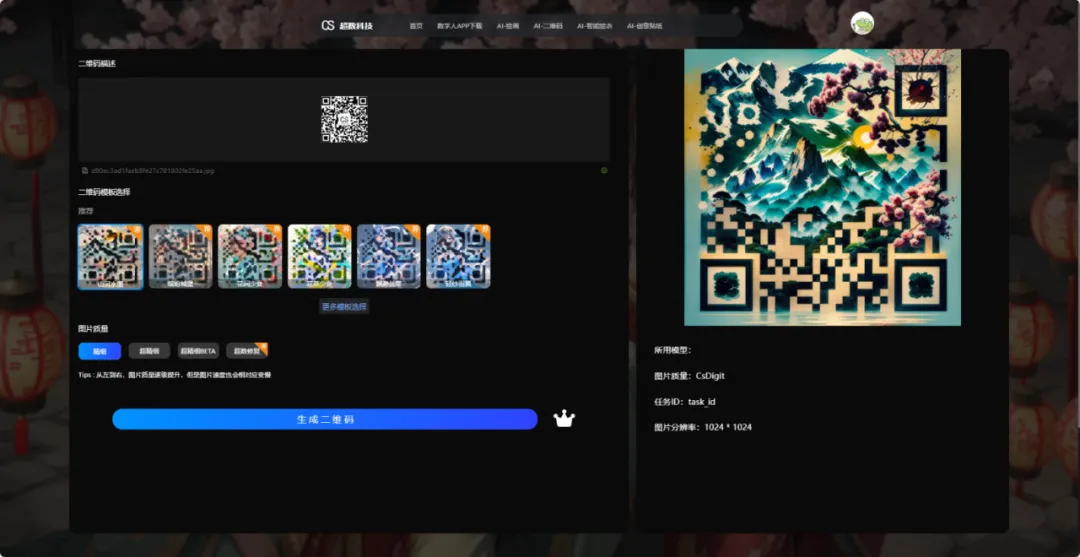
Task: Click the CS 超数科技 logo
Action: click(347, 26)
